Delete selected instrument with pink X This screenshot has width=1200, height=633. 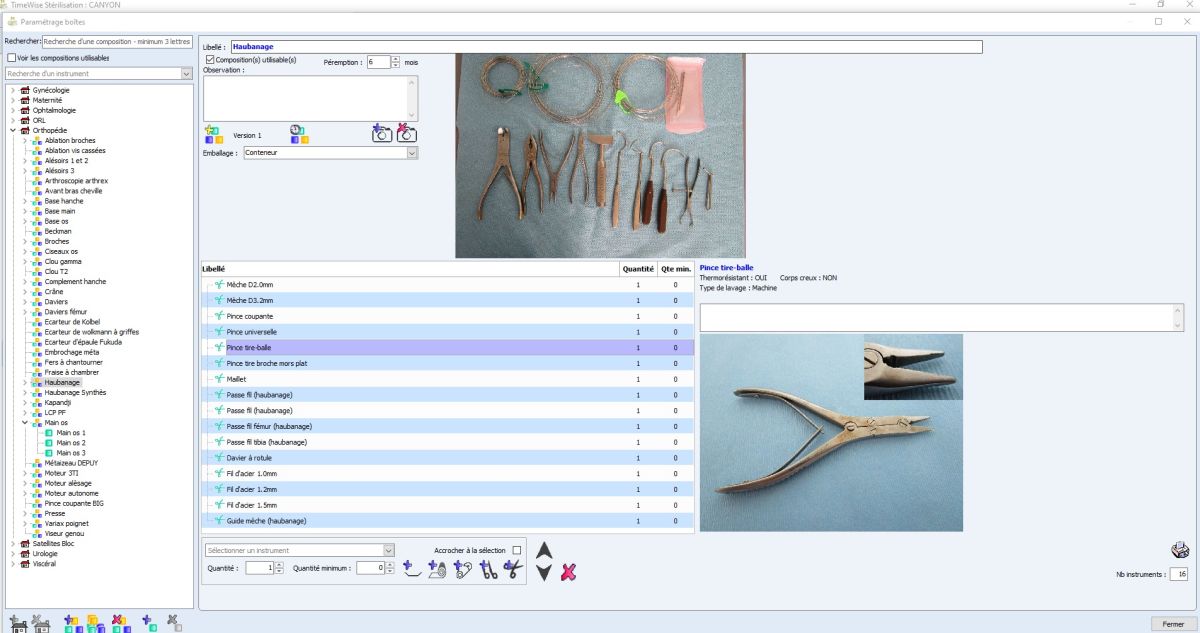[x=568, y=572]
